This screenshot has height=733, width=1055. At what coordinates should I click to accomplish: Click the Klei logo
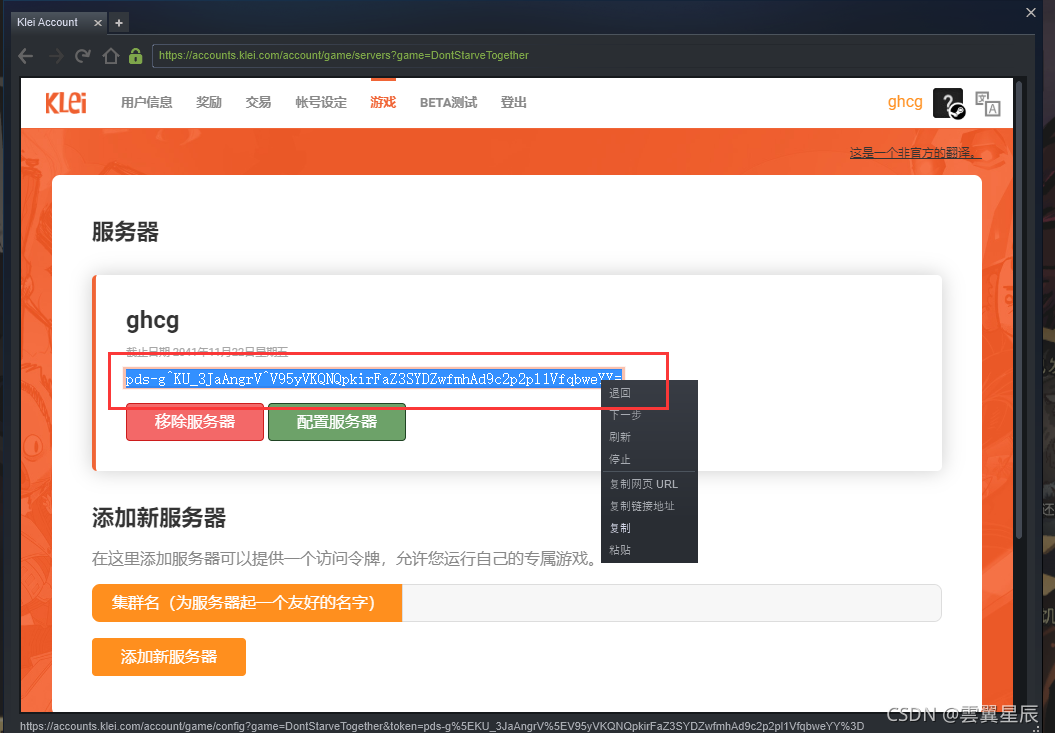click(x=66, y=103)
